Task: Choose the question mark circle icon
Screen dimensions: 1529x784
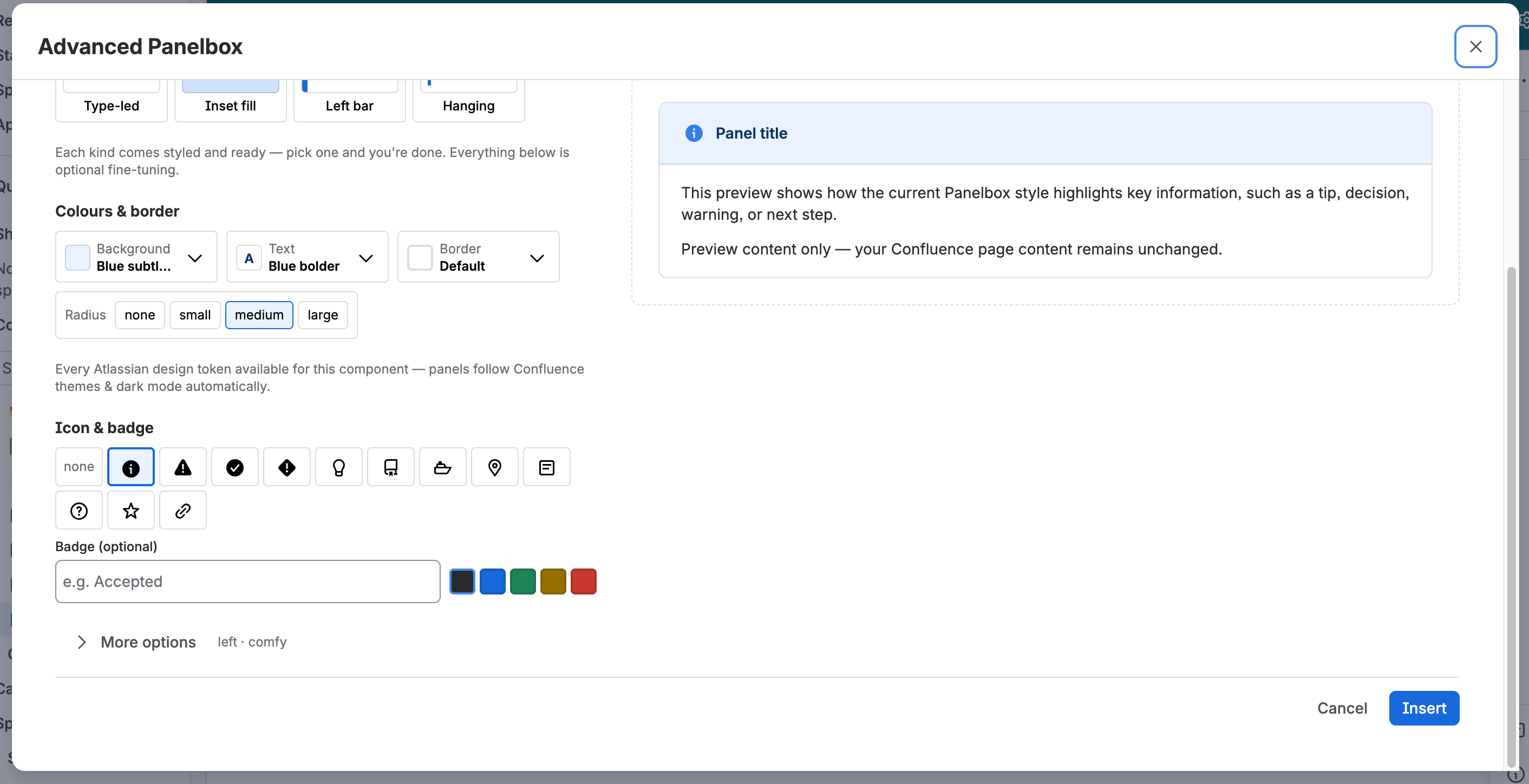Action: (x=79, y=511)
